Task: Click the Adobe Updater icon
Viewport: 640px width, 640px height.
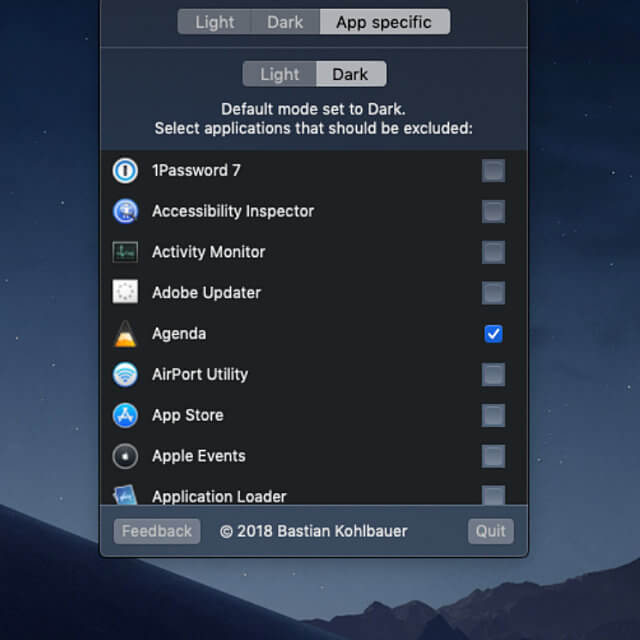Action: pyautogui.click(x=125, y=293)
